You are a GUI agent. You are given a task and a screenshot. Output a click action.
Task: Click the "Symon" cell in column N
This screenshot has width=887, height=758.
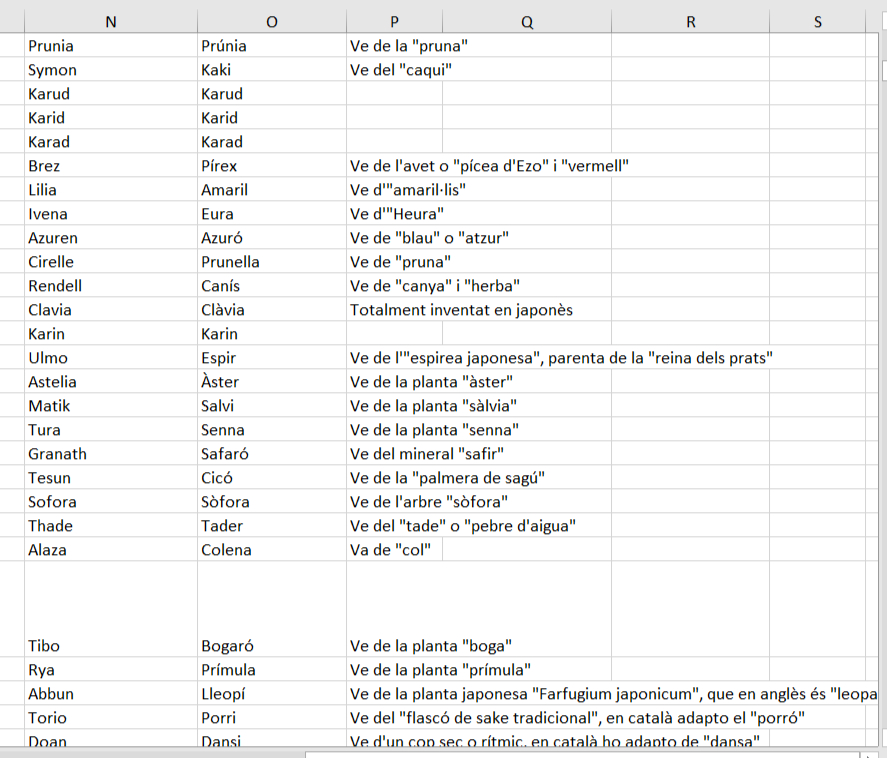click(111, 70)
